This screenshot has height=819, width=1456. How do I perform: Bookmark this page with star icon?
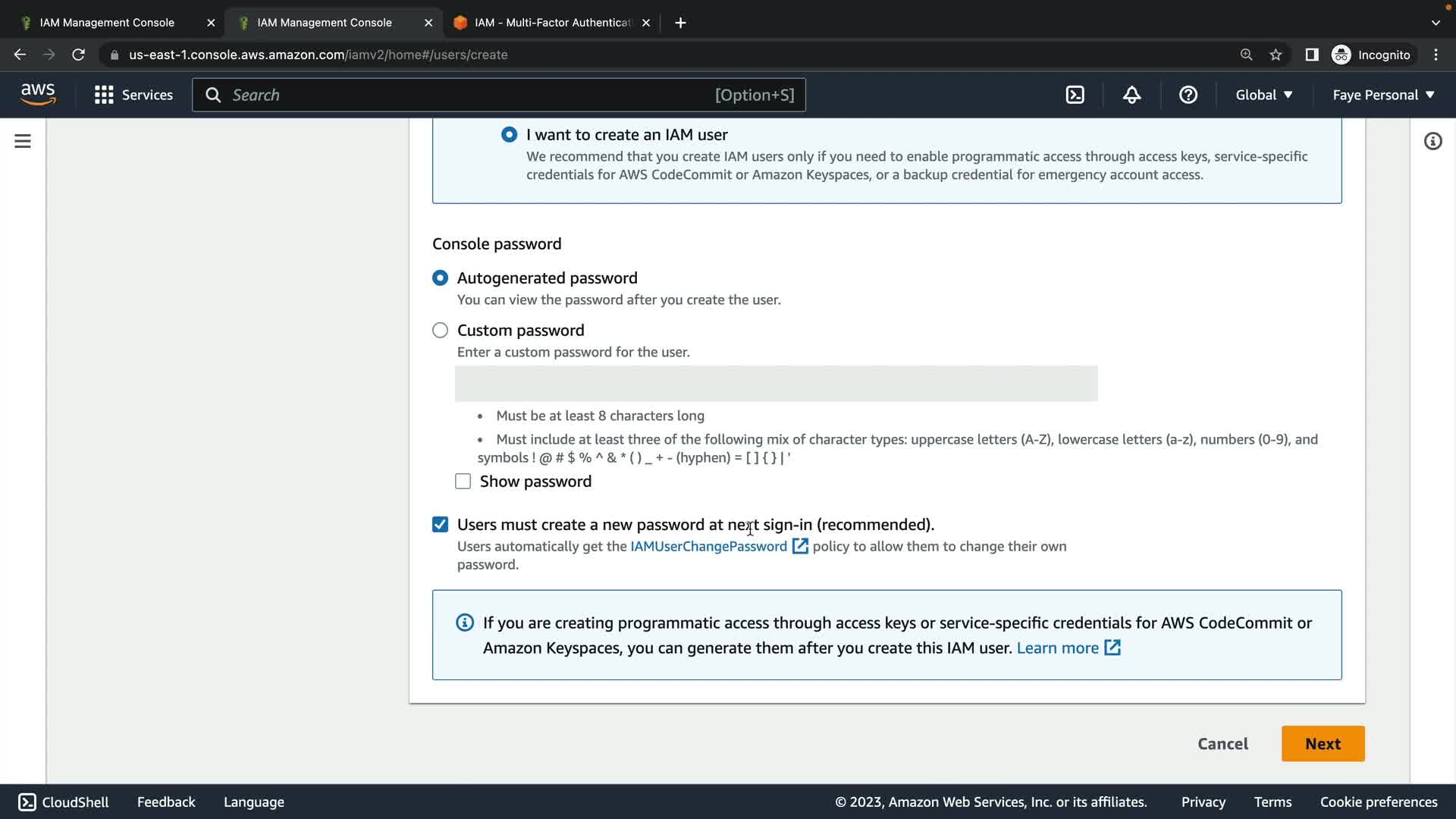pos(1276,55)
